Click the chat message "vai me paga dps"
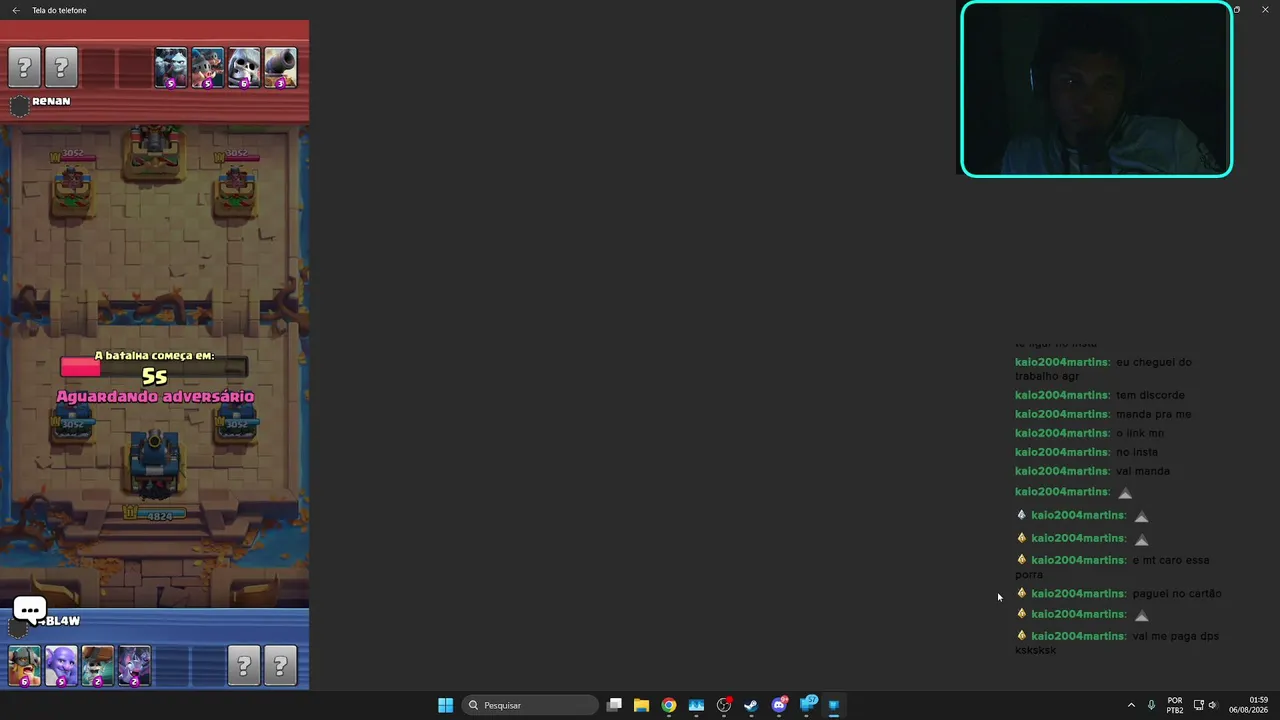 pyautogui.click(x=1118, y=643)
